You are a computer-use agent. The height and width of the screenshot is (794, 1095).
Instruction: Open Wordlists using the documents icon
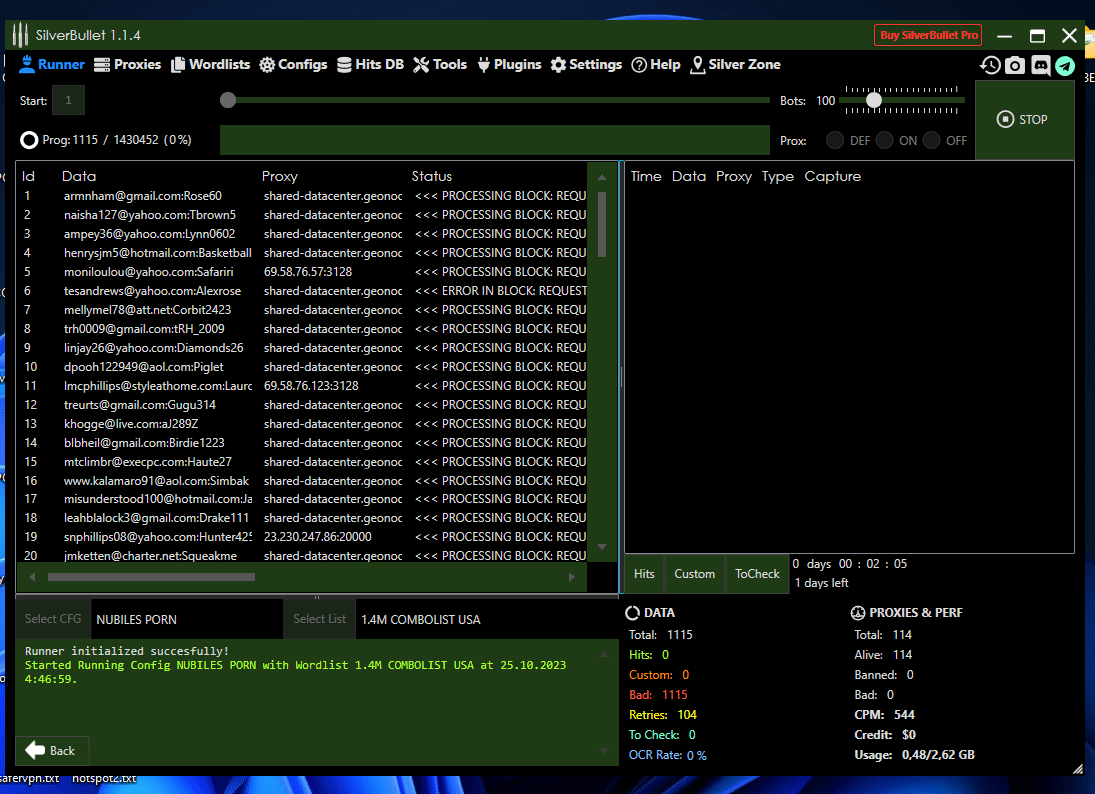pyautogui.click(x=178, y=65)
